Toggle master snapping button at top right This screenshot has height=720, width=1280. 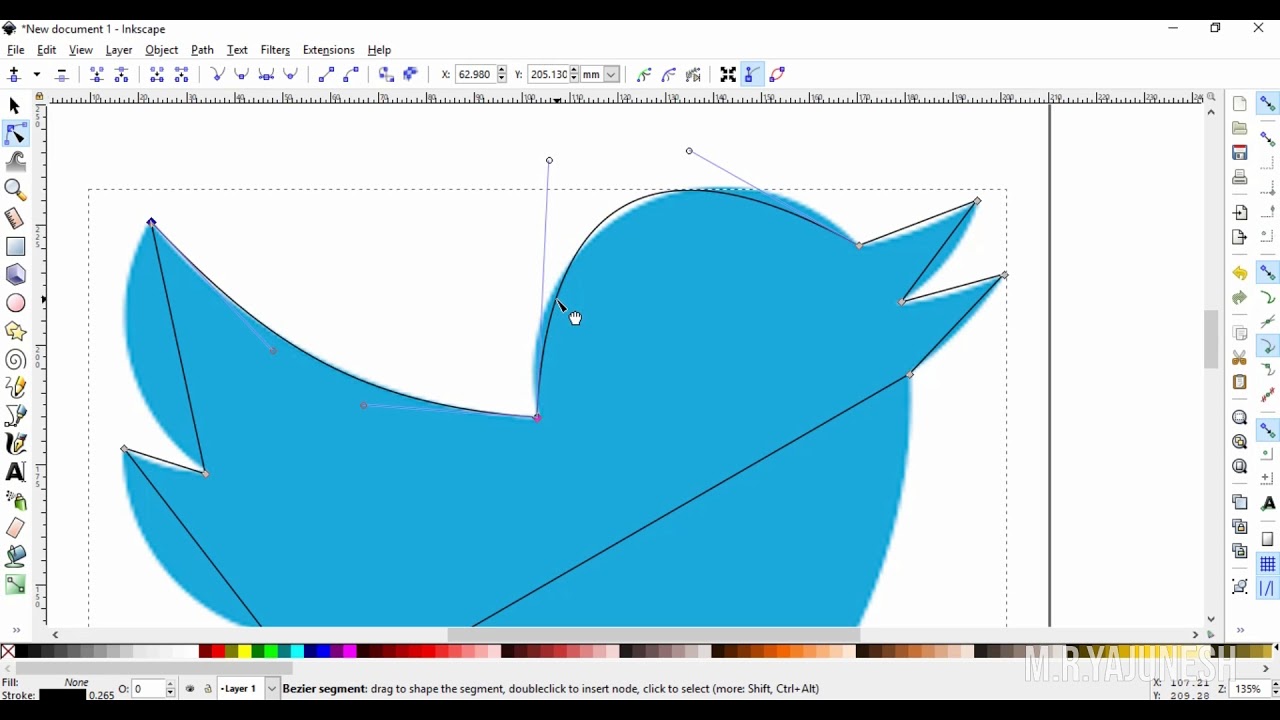[x=1267, y=104]
